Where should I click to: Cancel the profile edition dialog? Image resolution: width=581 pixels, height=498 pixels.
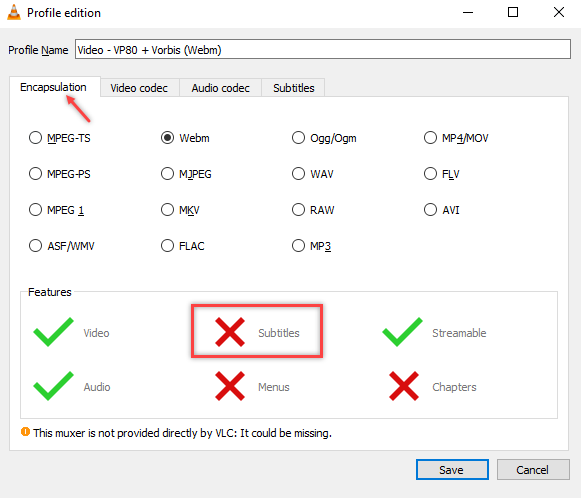click(x=533, y=470)
